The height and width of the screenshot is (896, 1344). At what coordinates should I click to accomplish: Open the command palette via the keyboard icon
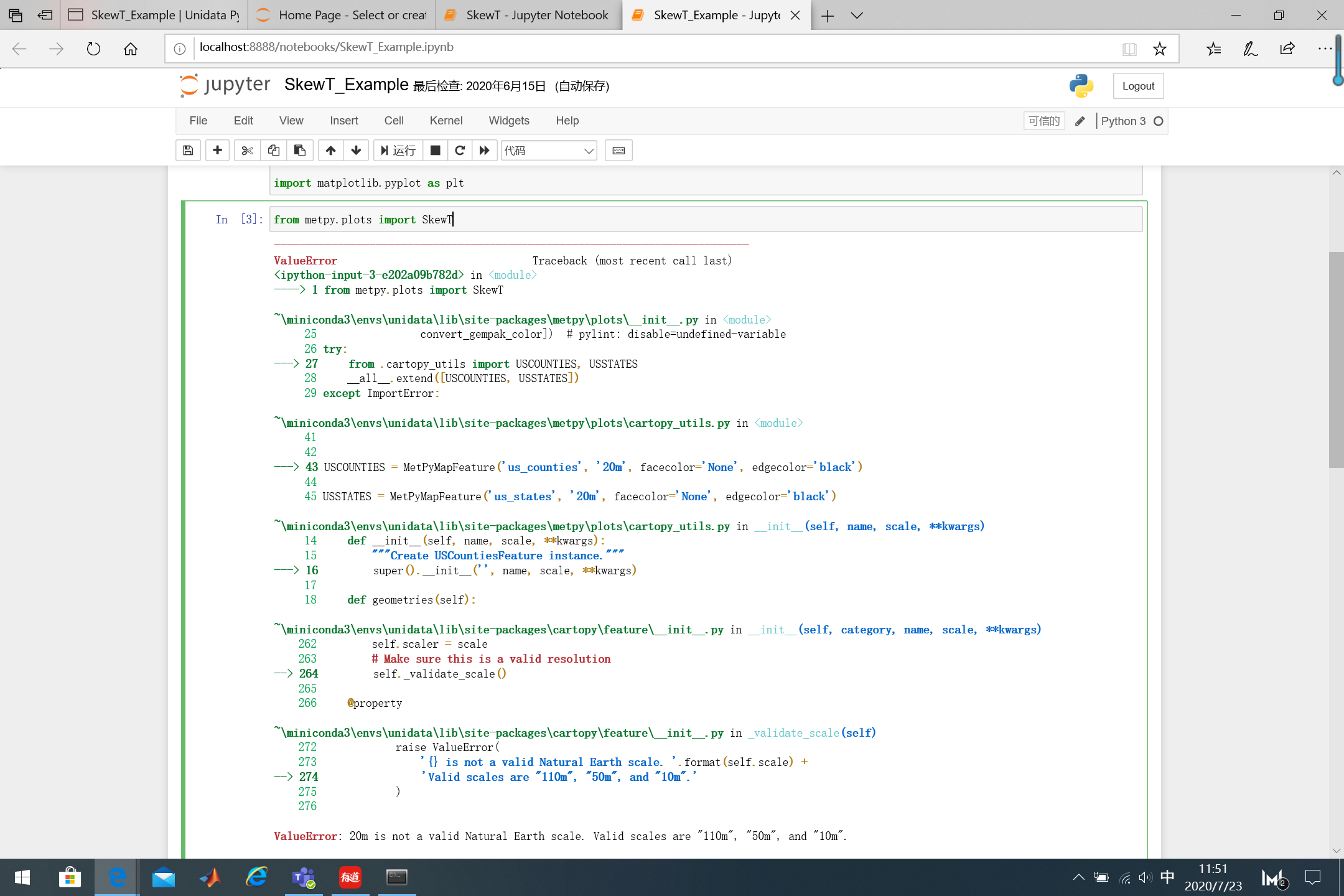click(x=618, y=150)
